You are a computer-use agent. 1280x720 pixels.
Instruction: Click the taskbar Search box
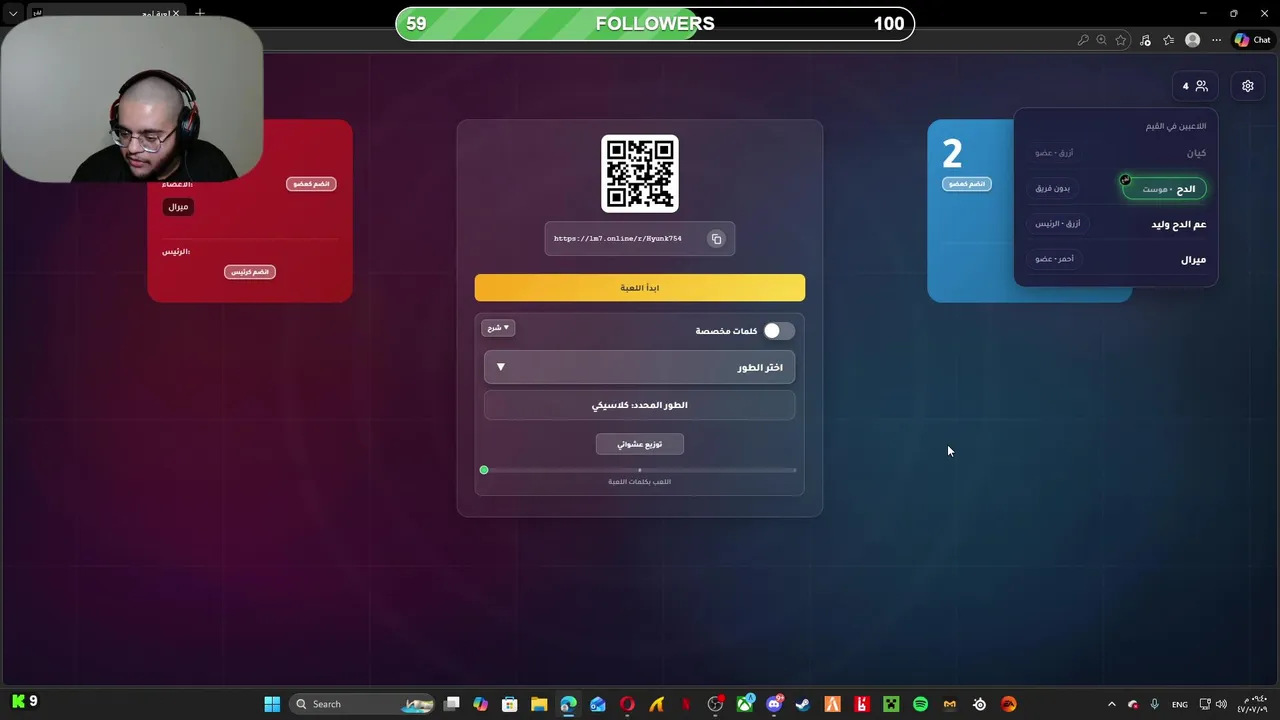(362, 704)
